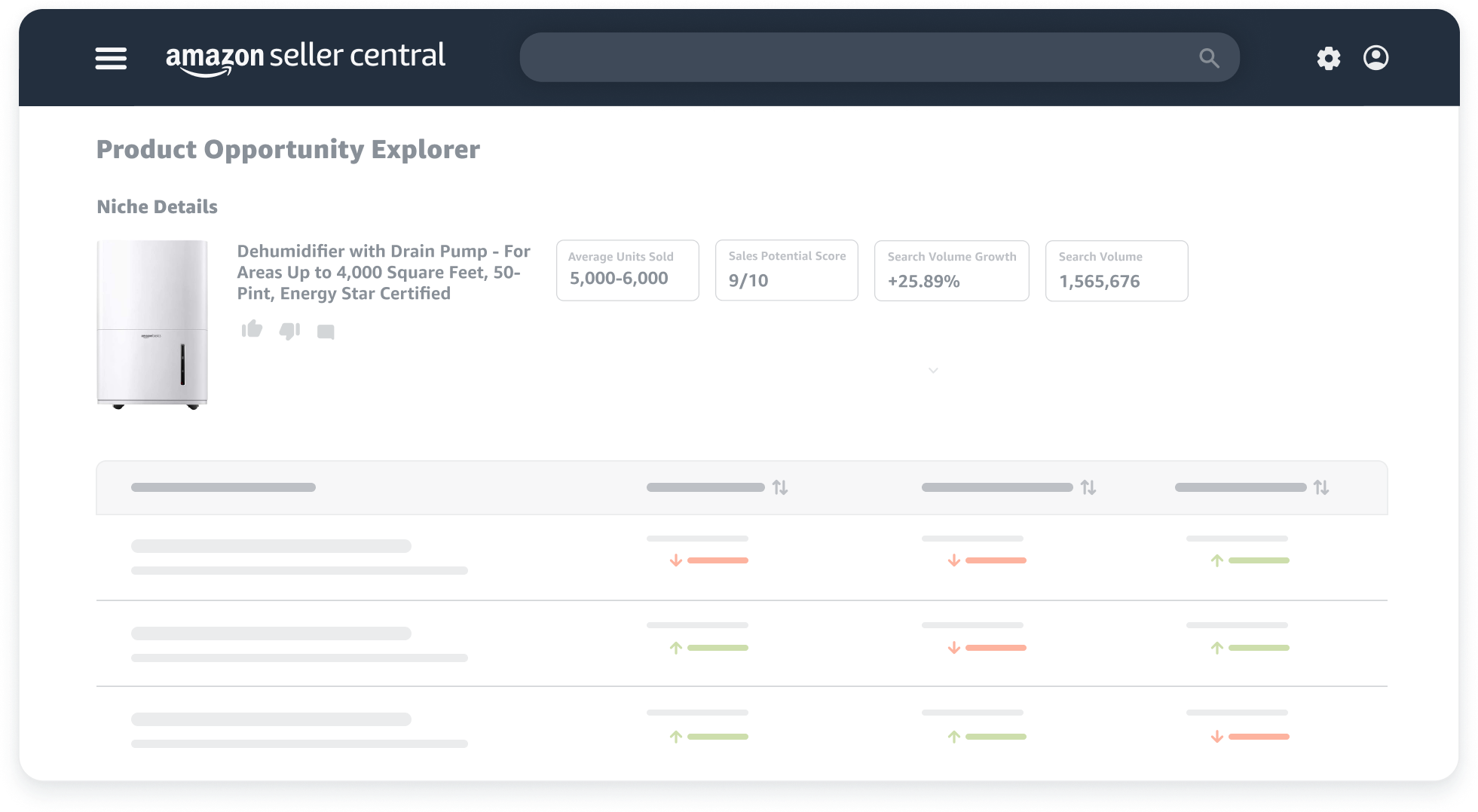The height and width of the screenshot is (812, 1478).
Task: Open the settings gear
Action: pos(1329,58)
